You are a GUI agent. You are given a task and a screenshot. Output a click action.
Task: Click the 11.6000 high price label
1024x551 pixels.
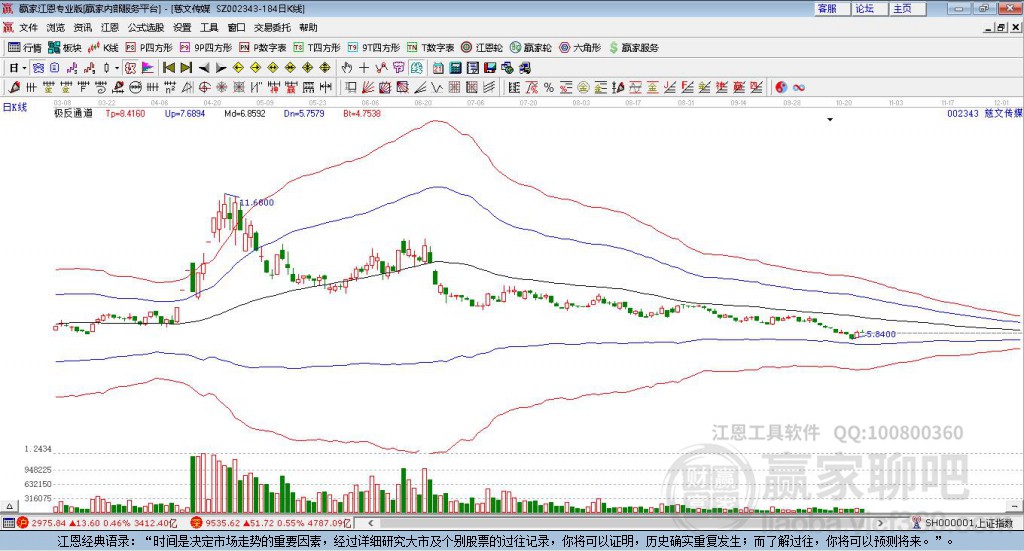point(257,202)
